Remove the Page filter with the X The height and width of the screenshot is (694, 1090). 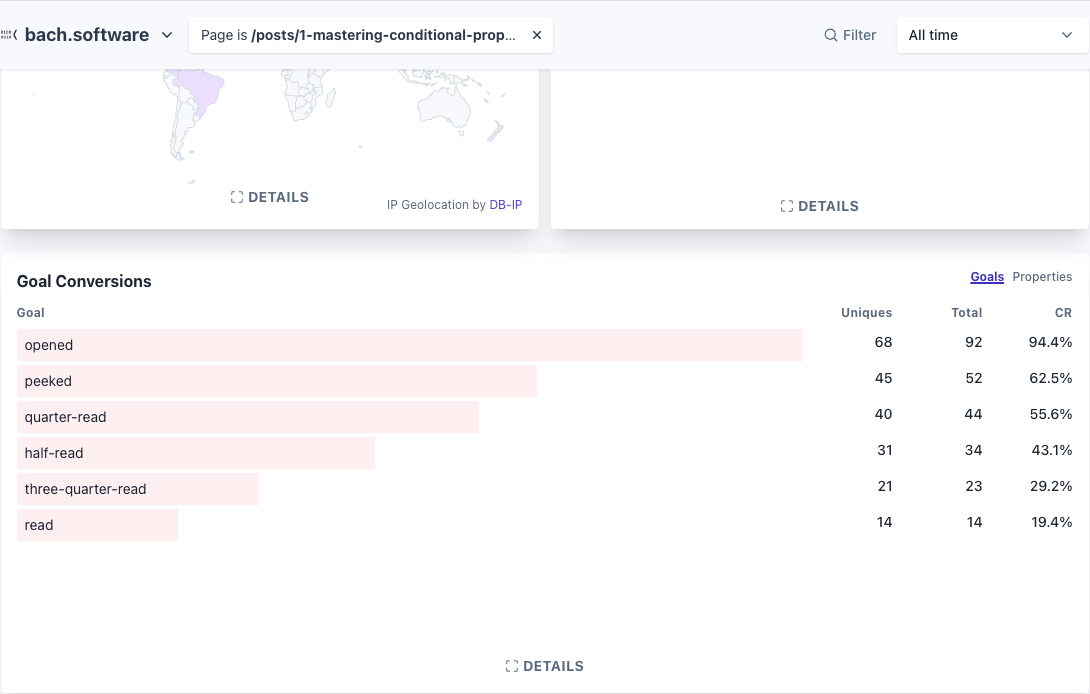pos(537,35)
